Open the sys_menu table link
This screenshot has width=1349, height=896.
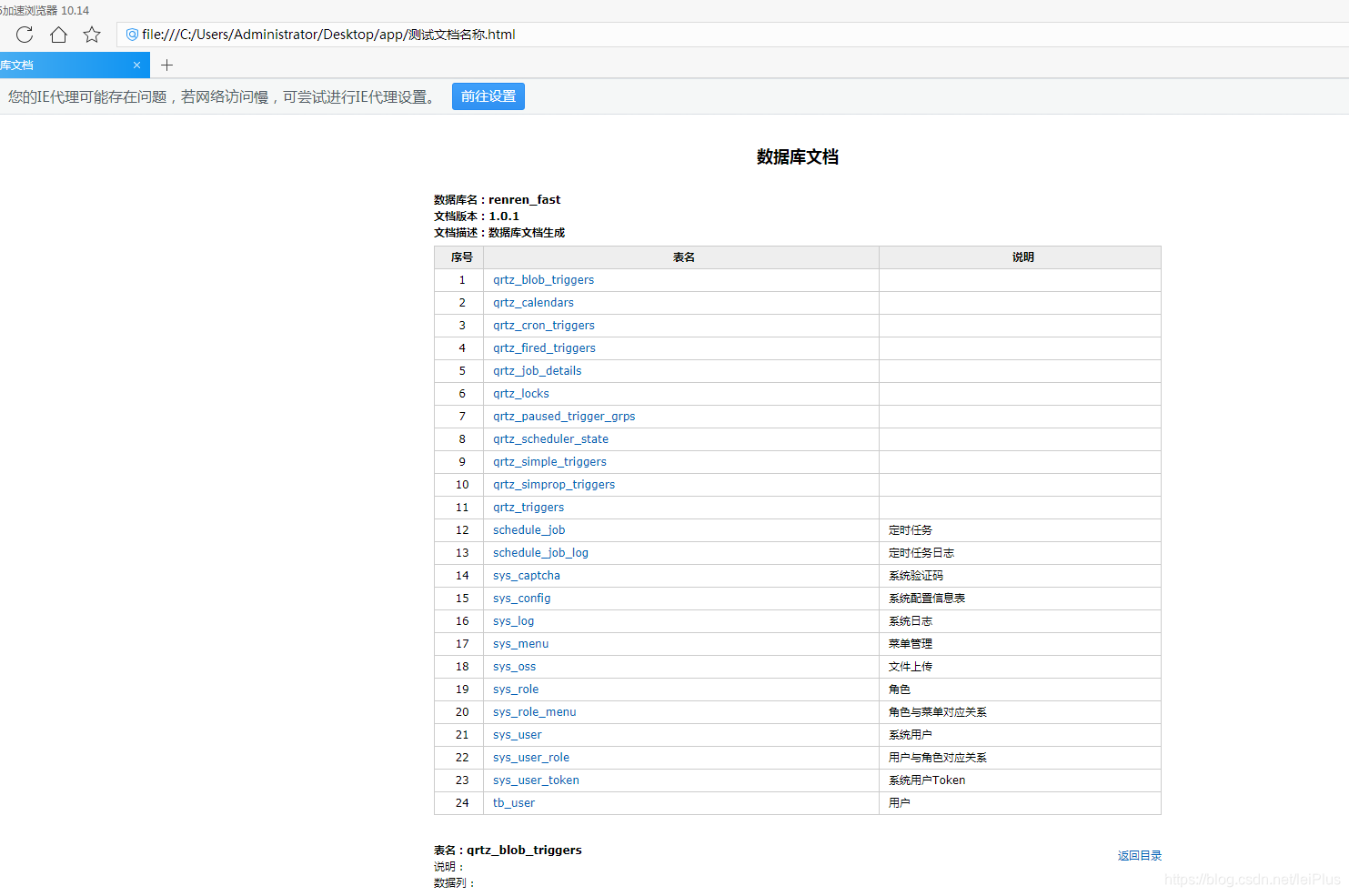[520, 644]
